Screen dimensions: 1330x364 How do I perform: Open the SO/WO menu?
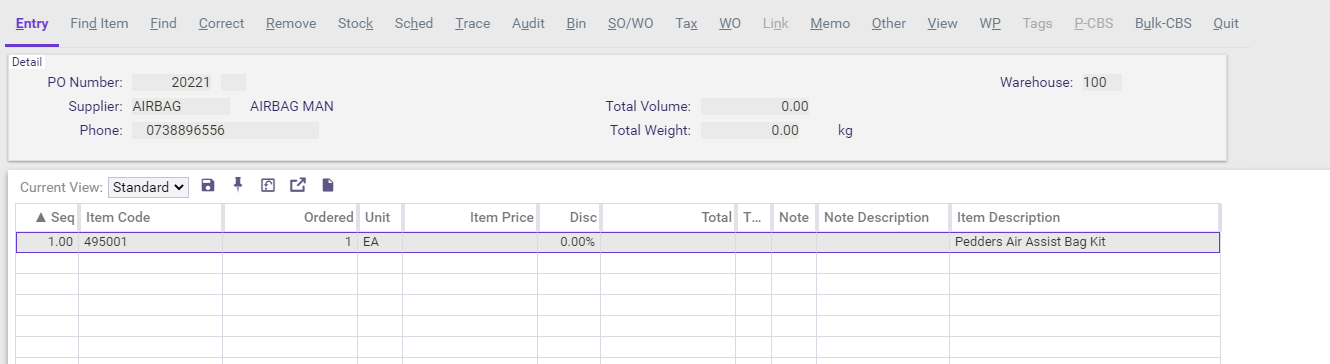630,23
